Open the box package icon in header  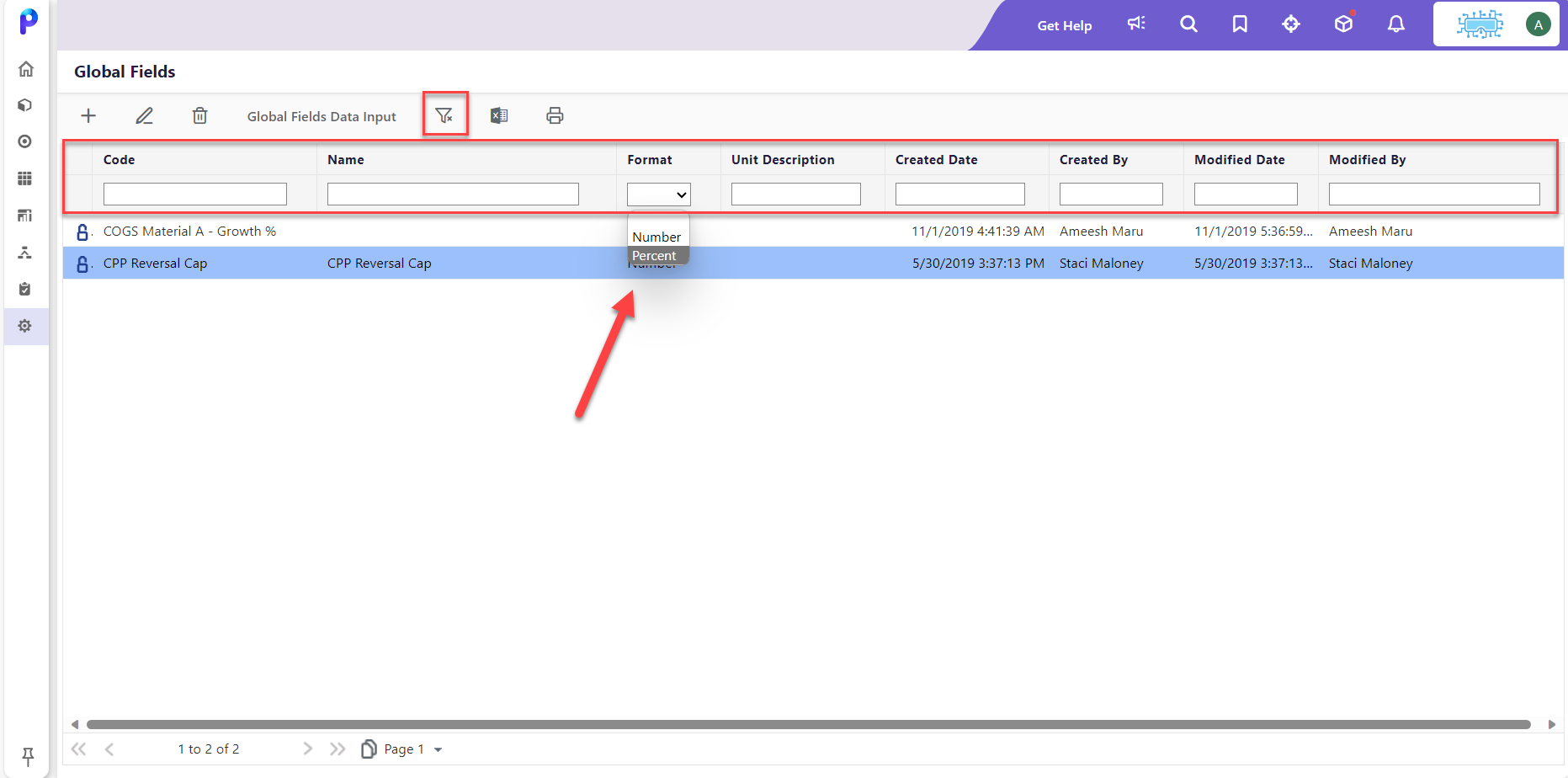[1344, 23]
